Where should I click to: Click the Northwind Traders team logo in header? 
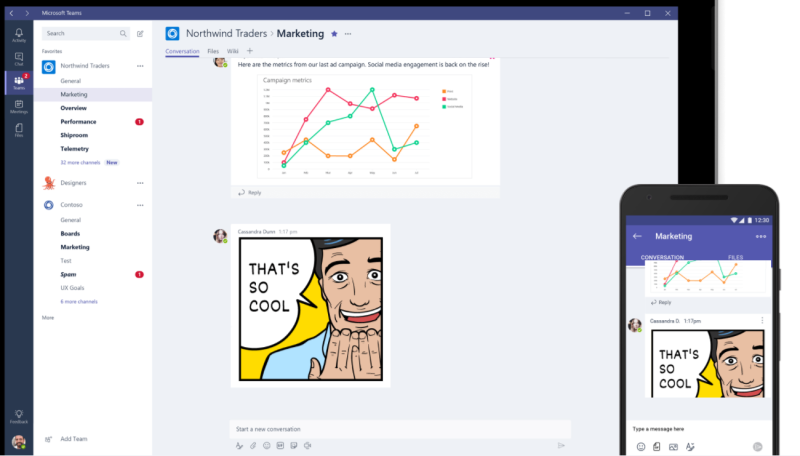point(172,34)
